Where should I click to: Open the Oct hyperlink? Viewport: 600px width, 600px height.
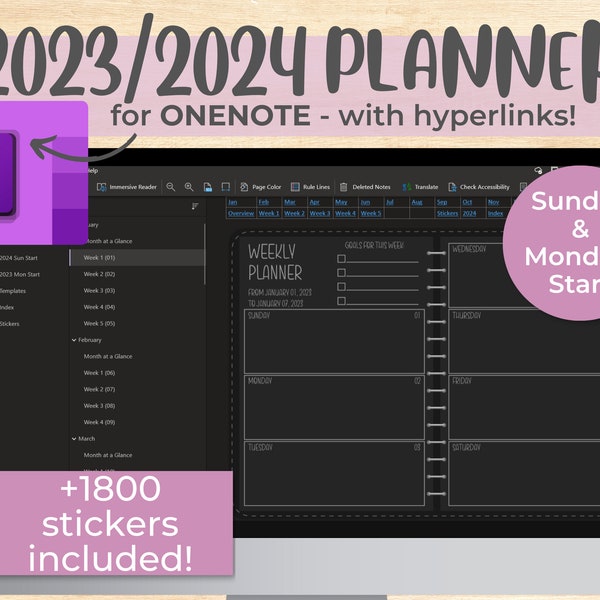[x=467, y=202]
